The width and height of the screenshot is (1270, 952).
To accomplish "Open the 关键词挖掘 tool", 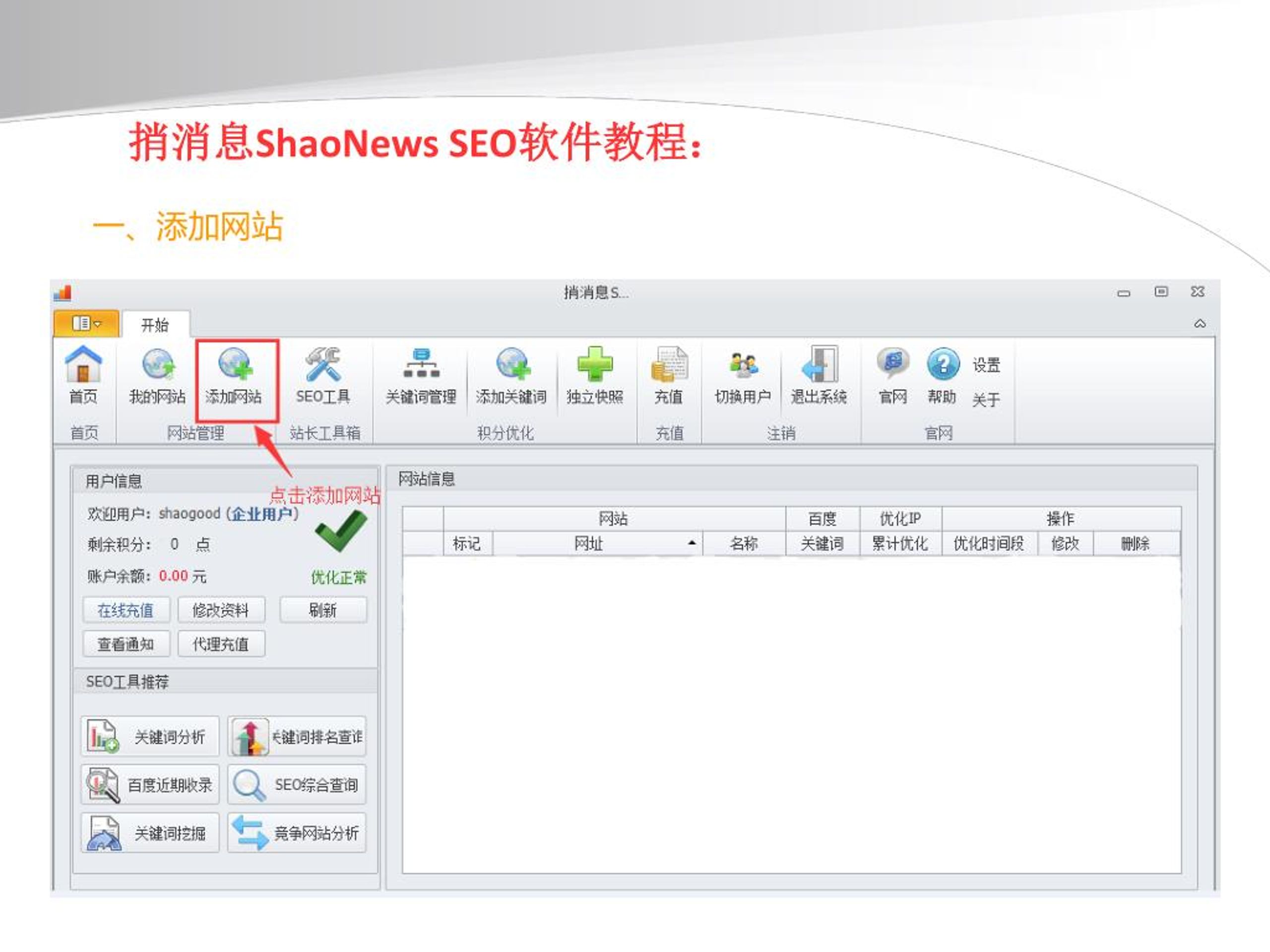I will coord(150,833).
